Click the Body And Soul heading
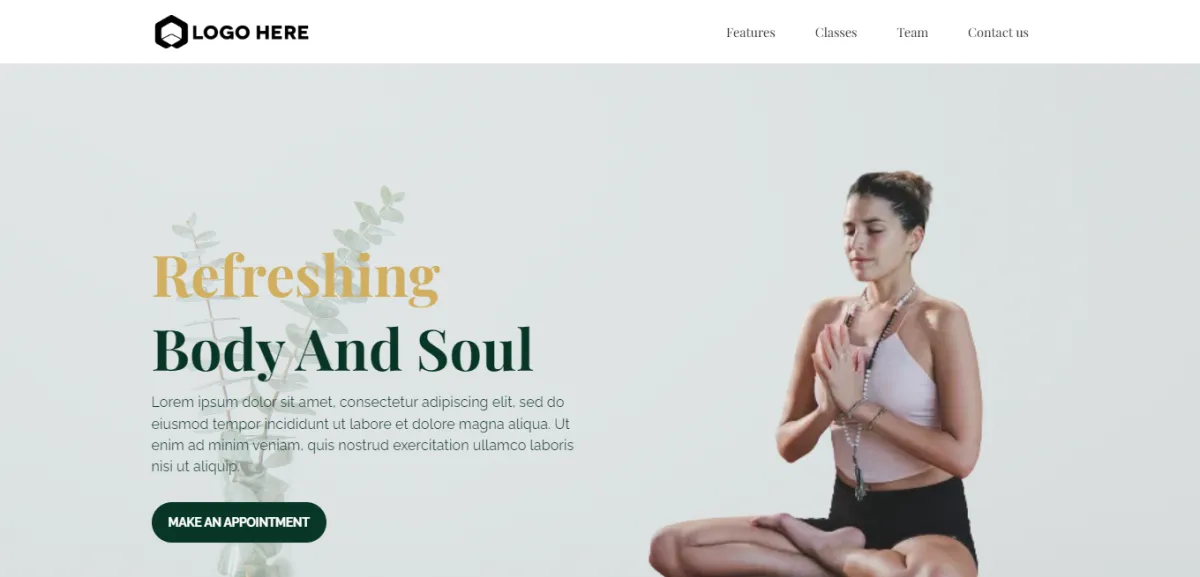Image resolution: width=1200 pixels, height=577 pixels. (x=343, y=350)
